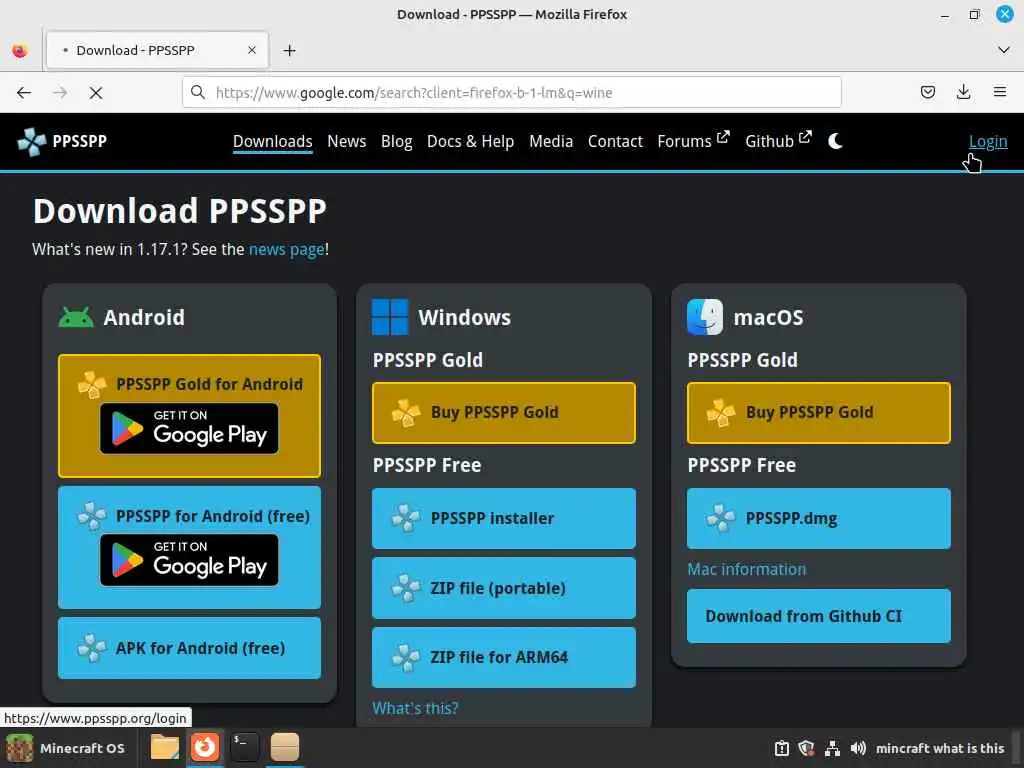Expand the list all tabs chevron

pos(1004,50)
